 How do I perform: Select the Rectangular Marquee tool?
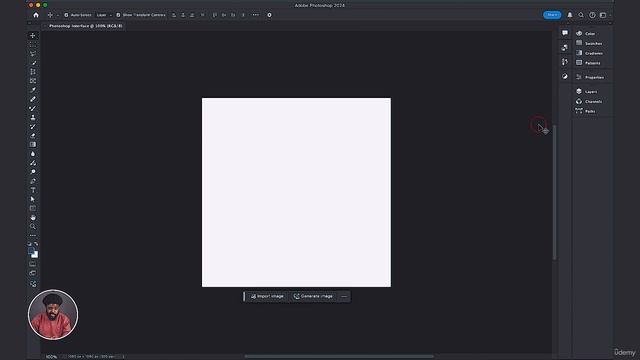tap(33, 44)
